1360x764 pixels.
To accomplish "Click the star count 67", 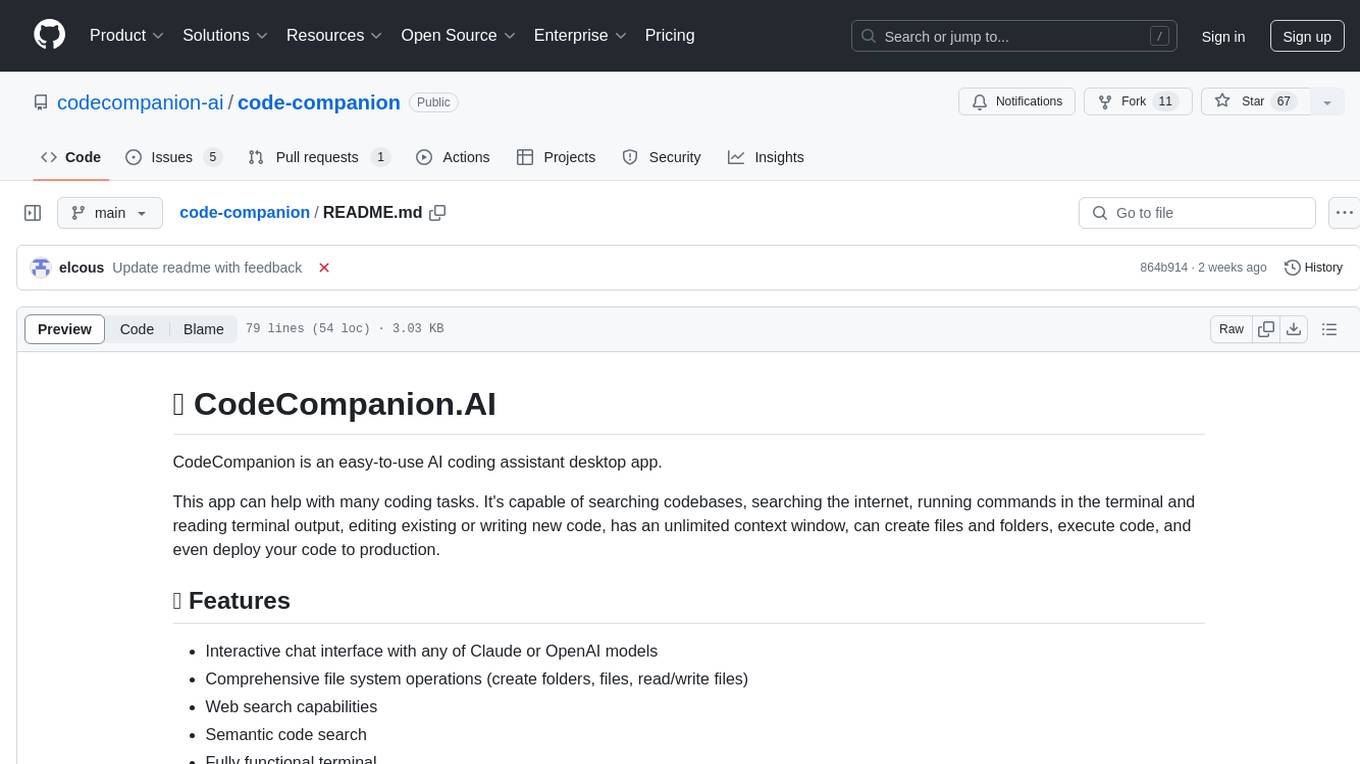I will tap(1284, 102).
